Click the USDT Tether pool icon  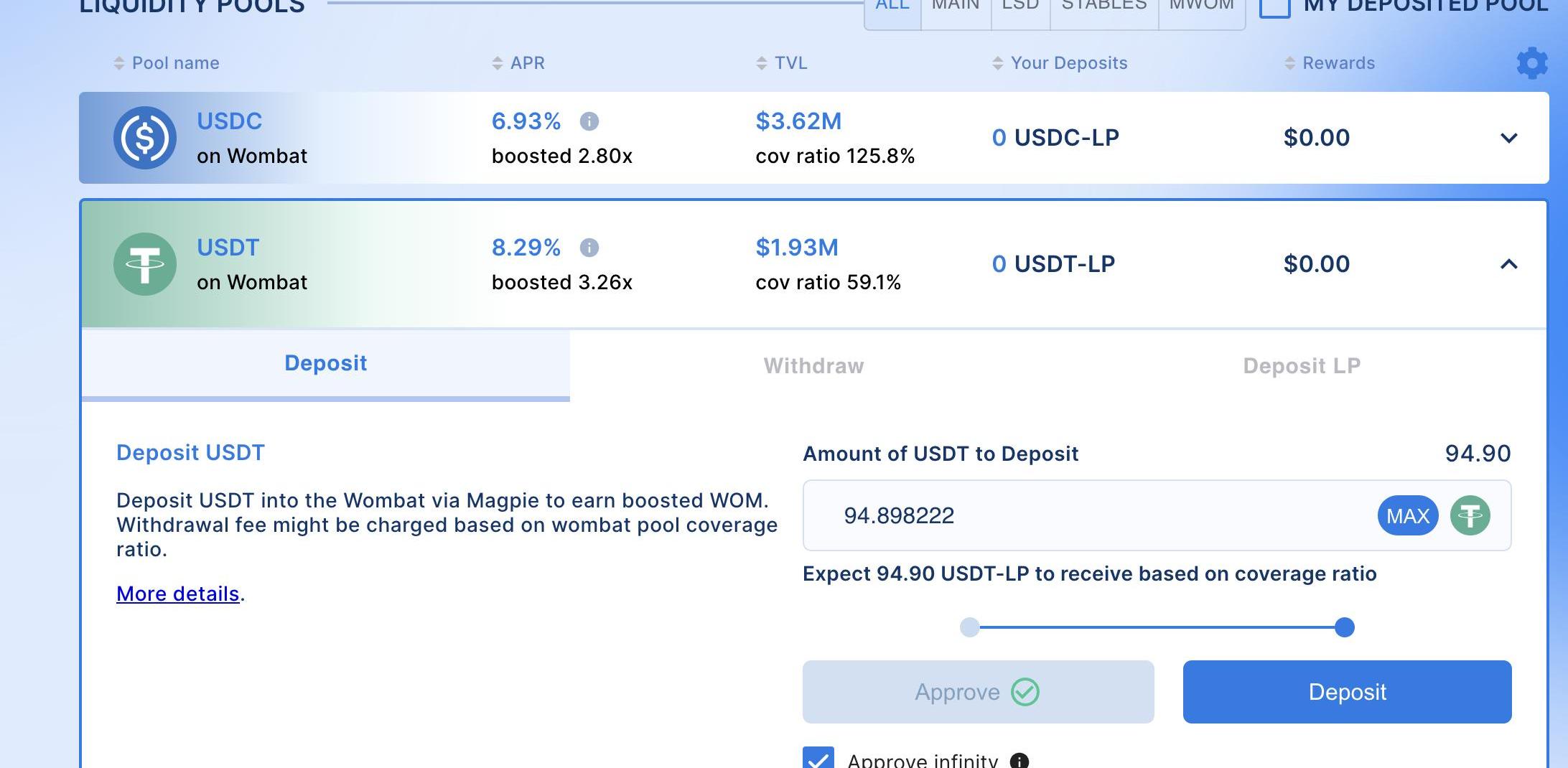click(x=144, y=264)
